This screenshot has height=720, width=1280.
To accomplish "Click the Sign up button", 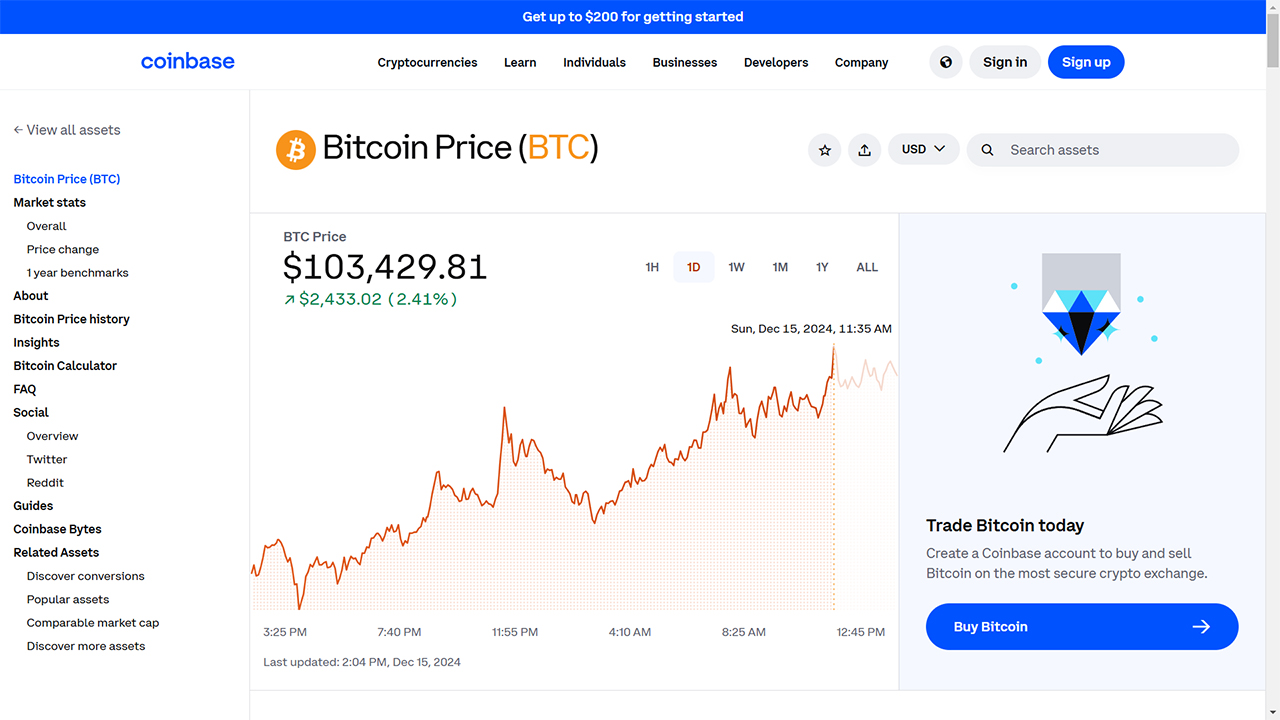I will (1086, 62).
